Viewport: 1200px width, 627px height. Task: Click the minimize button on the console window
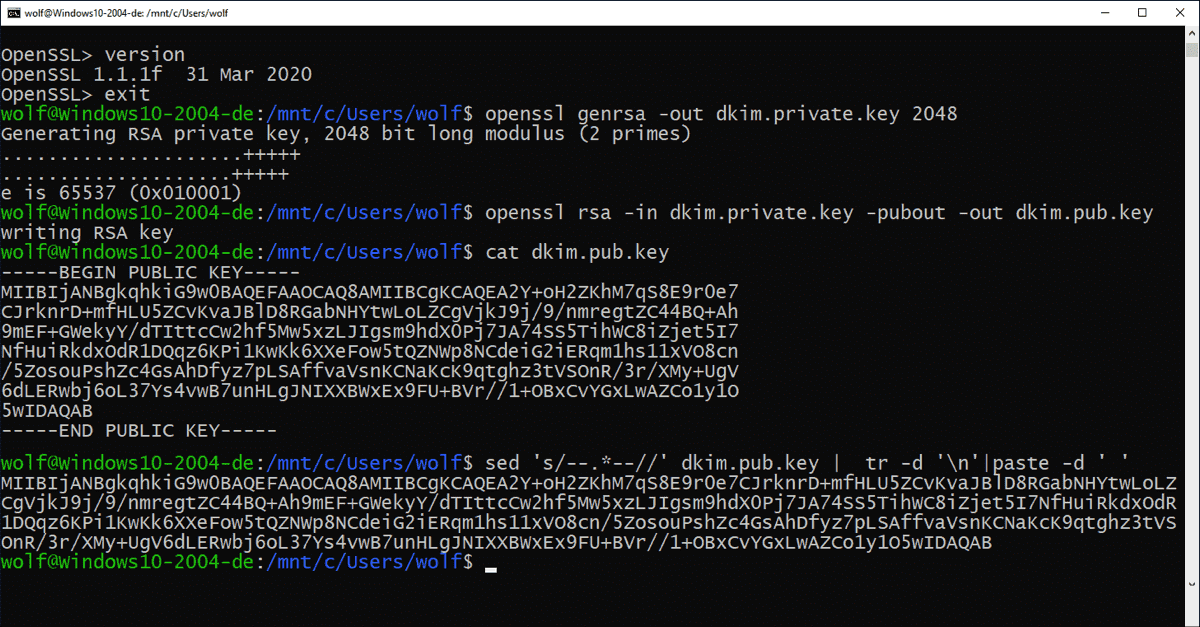[1105, 12]
